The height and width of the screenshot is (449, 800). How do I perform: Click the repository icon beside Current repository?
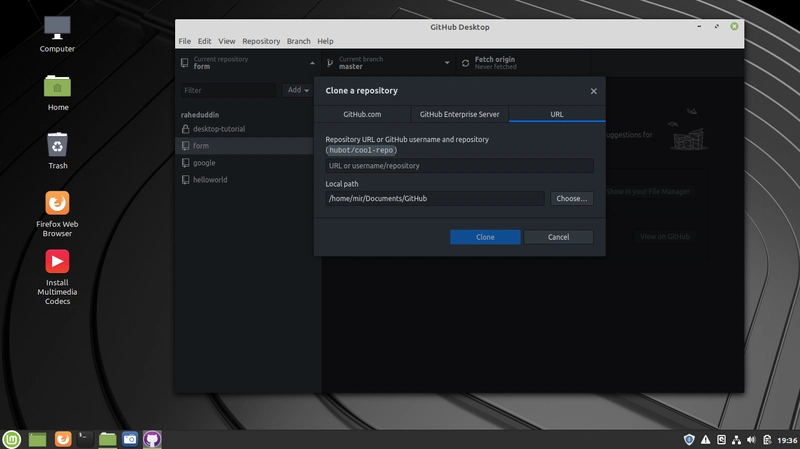184,63
